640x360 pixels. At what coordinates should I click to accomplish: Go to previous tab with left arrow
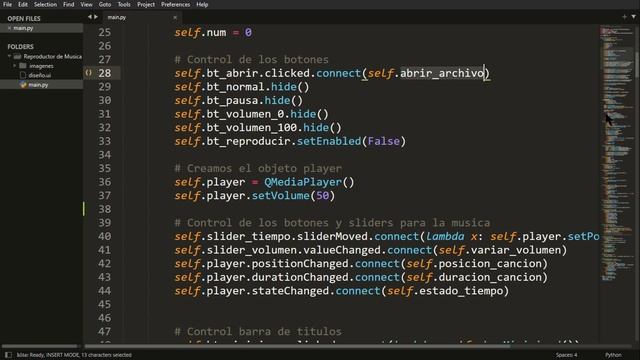(90, 17)
